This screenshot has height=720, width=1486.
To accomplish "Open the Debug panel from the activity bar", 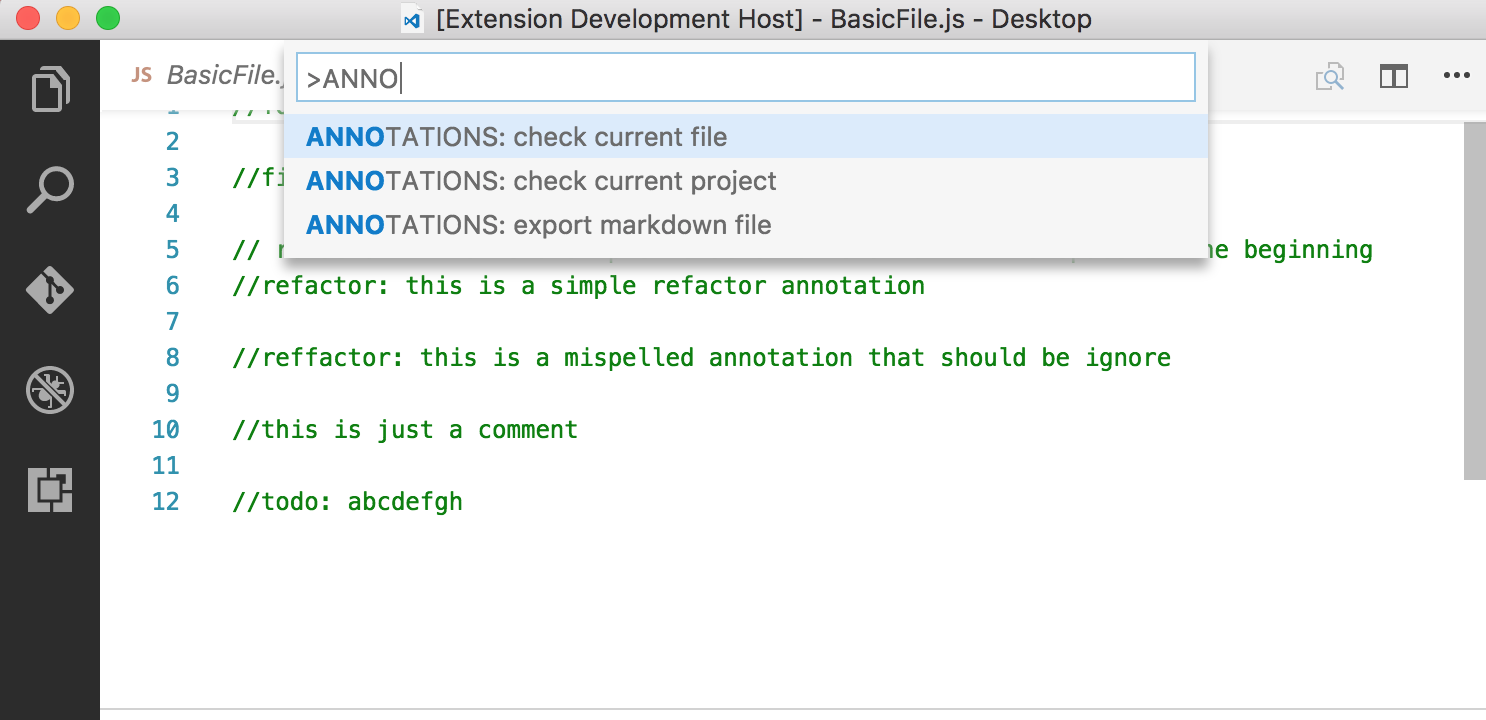I will pyautogui.click(x=49, y=390).
